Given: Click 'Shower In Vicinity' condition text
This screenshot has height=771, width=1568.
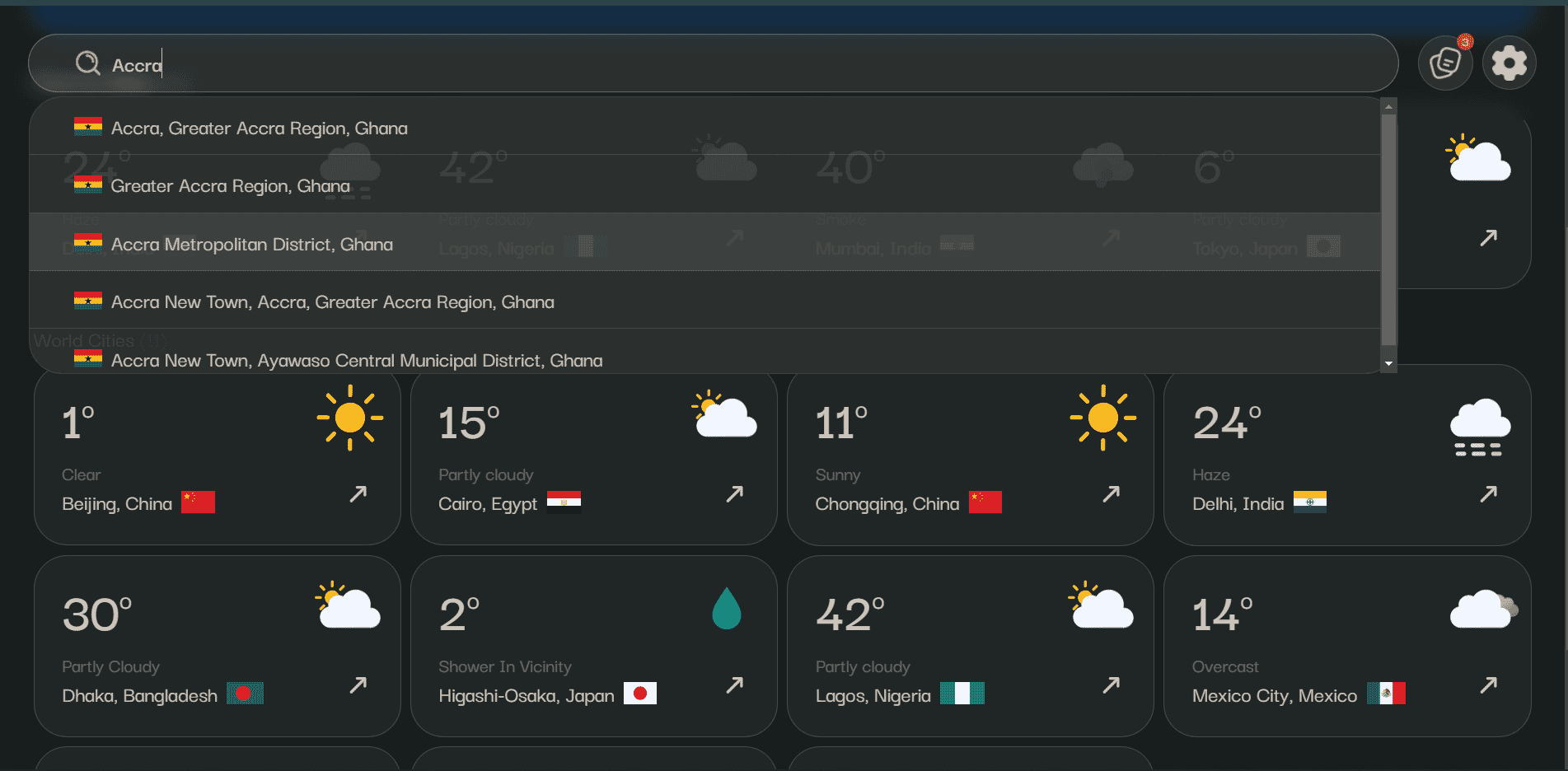Looking at the screenshot, I should 504,666.
